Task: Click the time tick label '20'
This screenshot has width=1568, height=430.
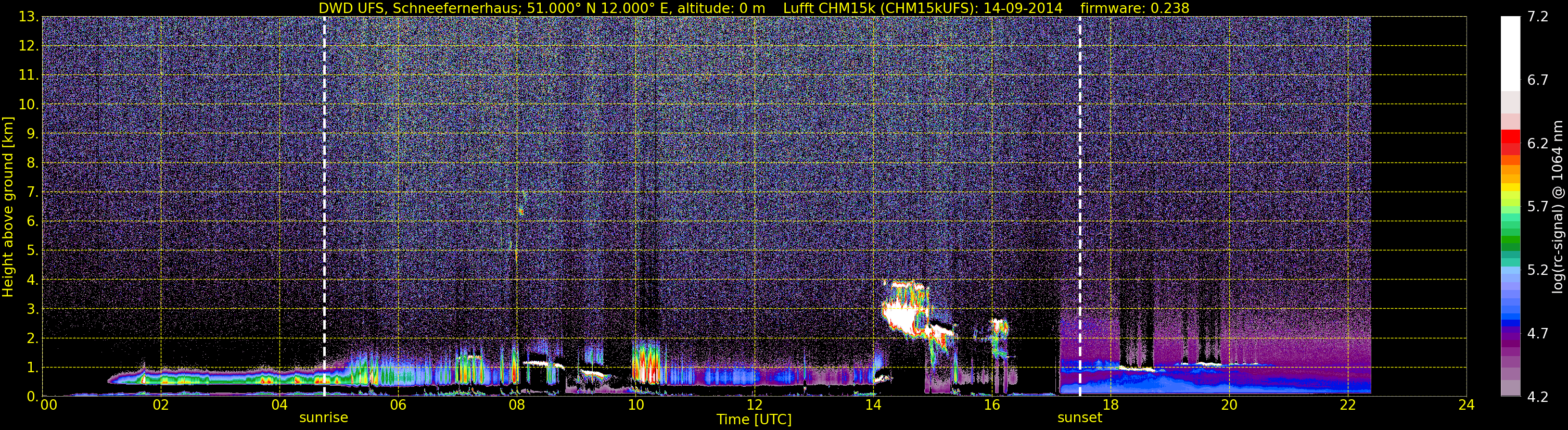Action: (1229, 406)
